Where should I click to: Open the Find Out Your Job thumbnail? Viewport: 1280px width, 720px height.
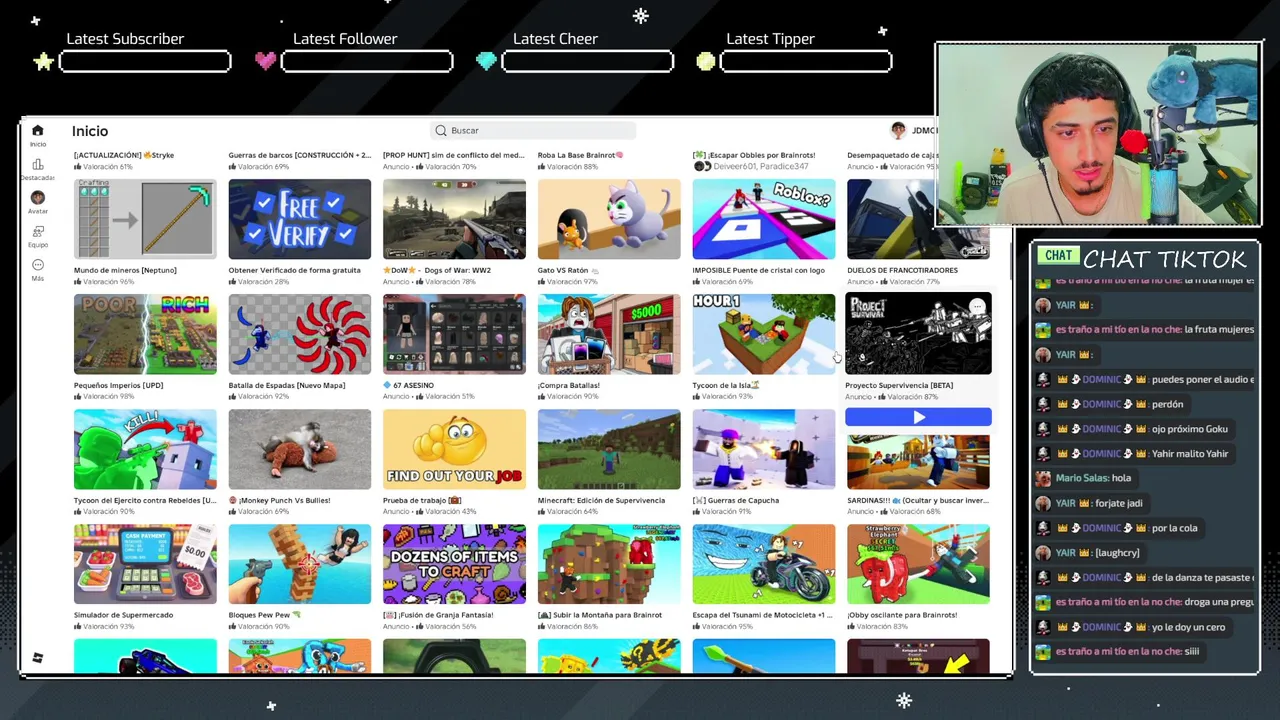(x=454, y=449)
